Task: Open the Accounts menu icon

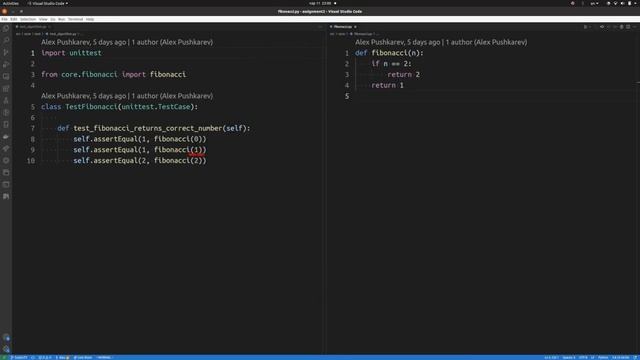Action: [6, 338]
